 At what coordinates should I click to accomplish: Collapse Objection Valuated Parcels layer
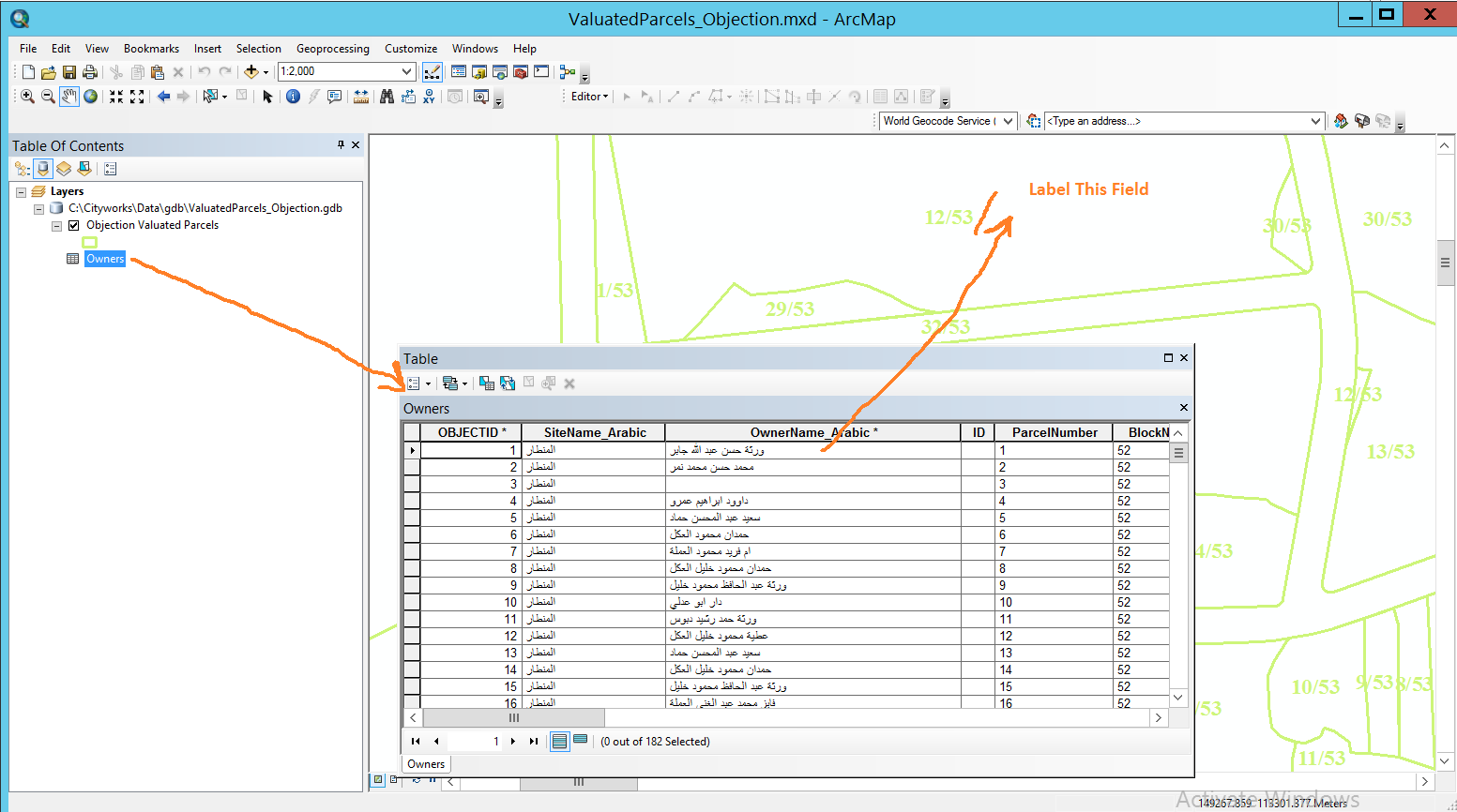56,225
